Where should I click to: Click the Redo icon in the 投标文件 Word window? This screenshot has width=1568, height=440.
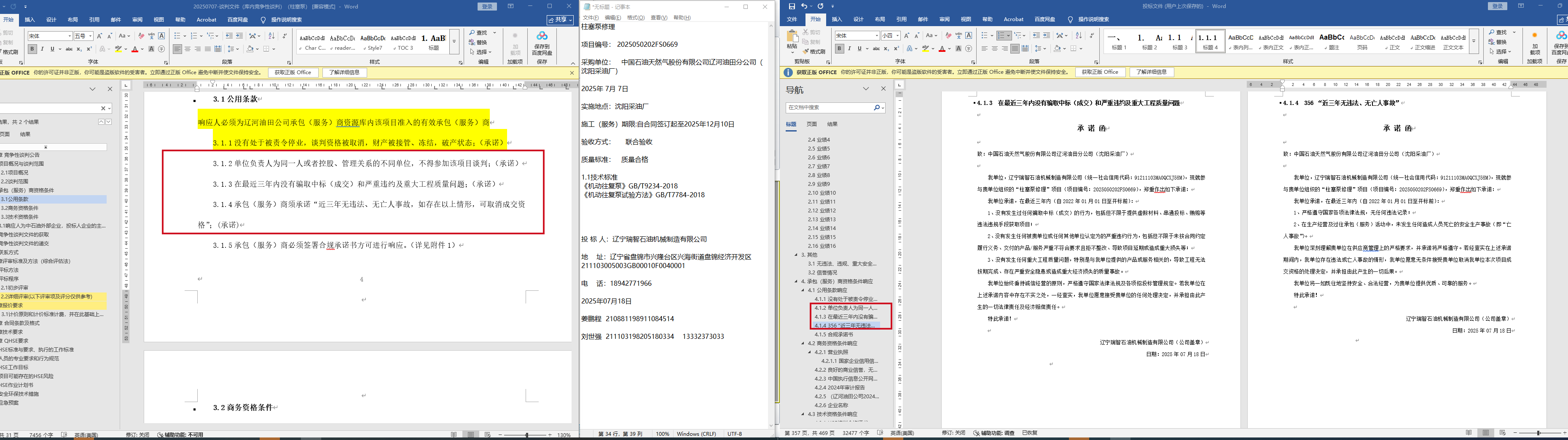tap(821, 6)
